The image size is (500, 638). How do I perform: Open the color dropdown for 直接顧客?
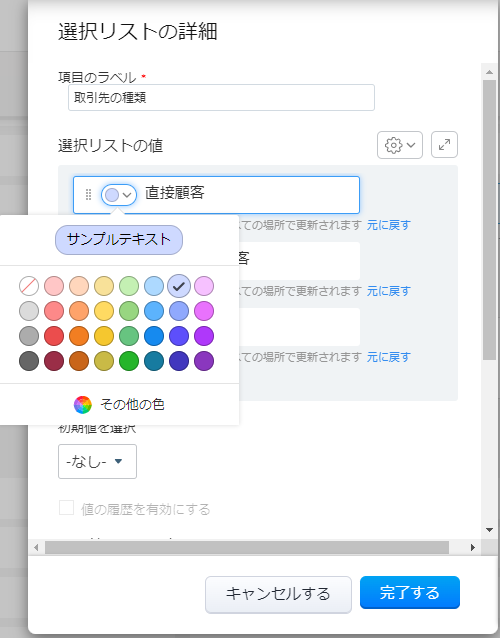(x=119, y=195)
